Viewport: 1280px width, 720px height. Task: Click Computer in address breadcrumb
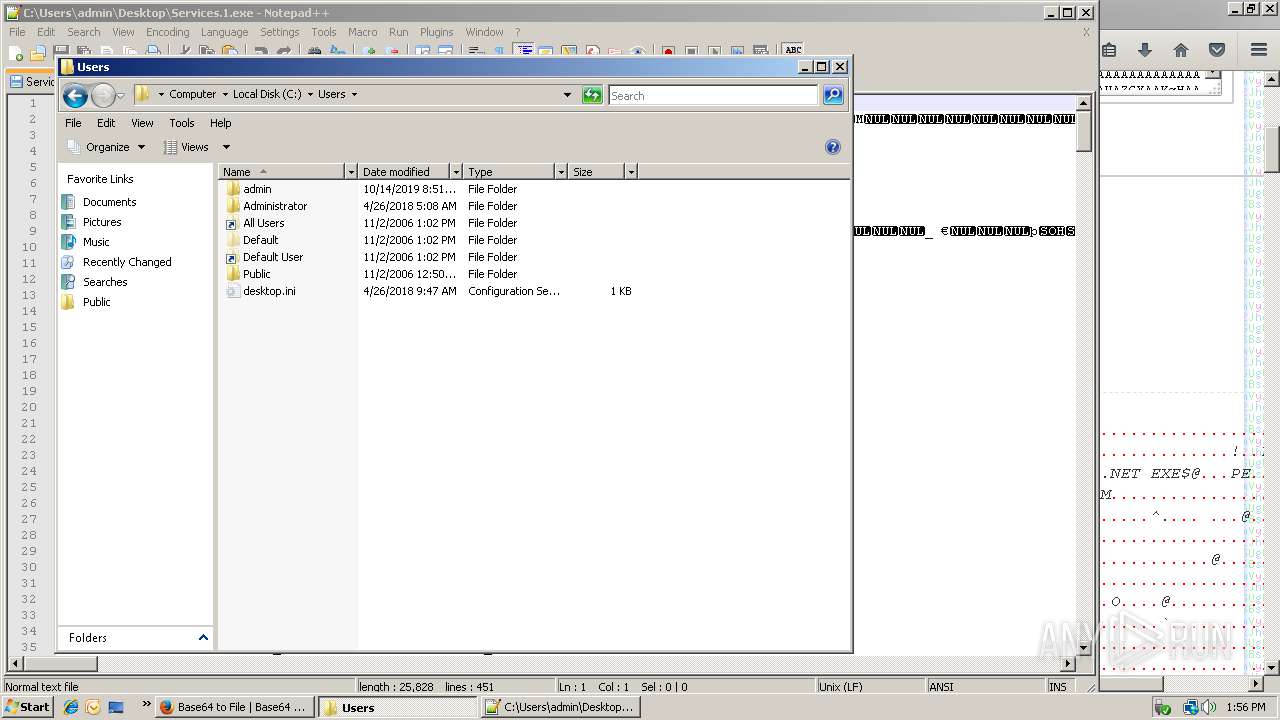[x=192, y=94]
